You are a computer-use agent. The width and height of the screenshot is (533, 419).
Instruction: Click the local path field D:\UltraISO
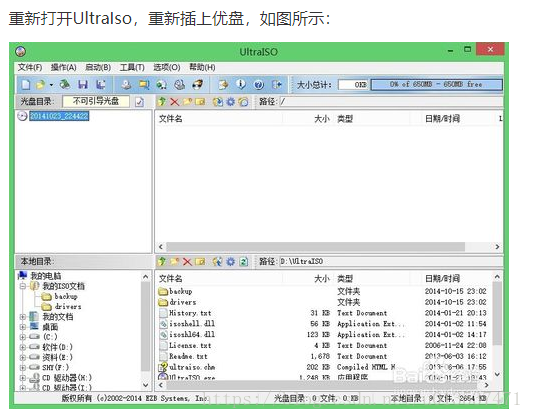point(391,261)
